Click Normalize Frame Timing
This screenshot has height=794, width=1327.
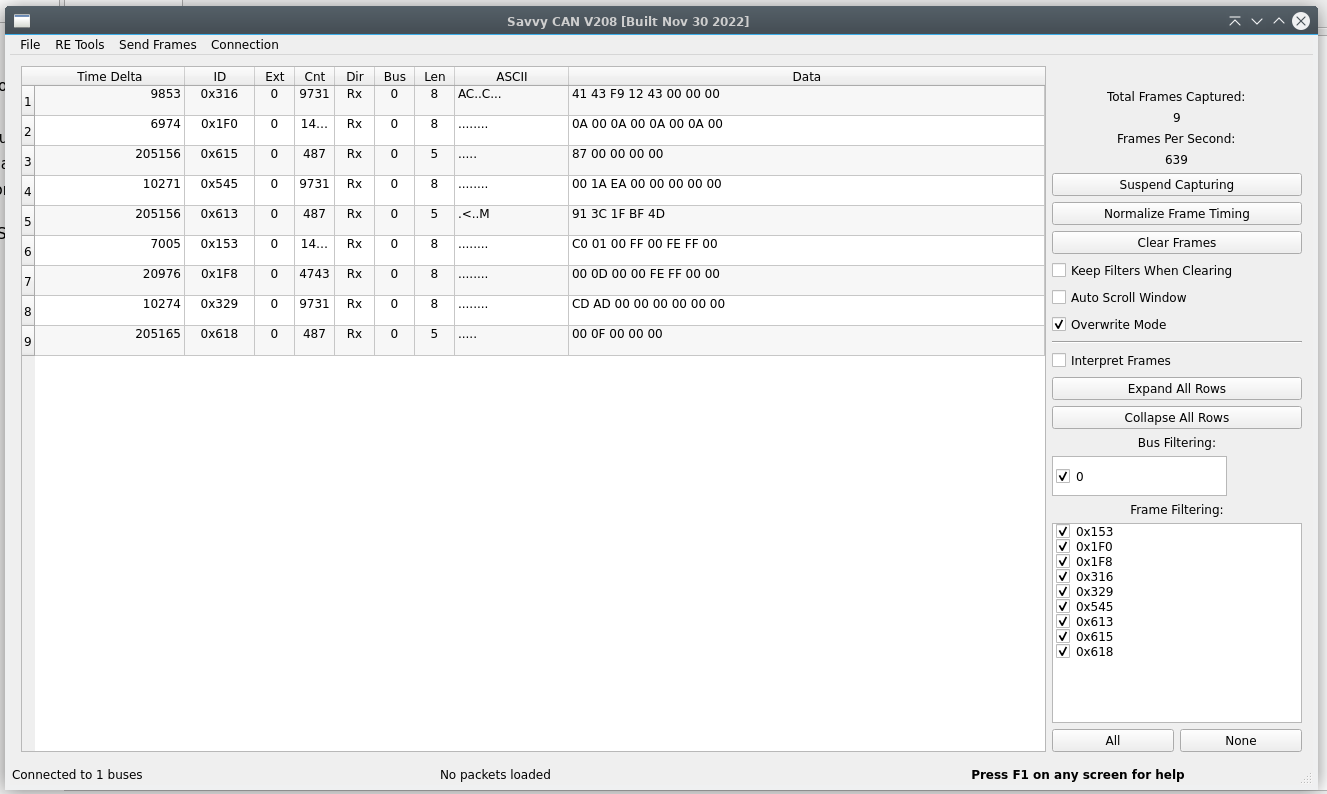(x=1176, y=214)
